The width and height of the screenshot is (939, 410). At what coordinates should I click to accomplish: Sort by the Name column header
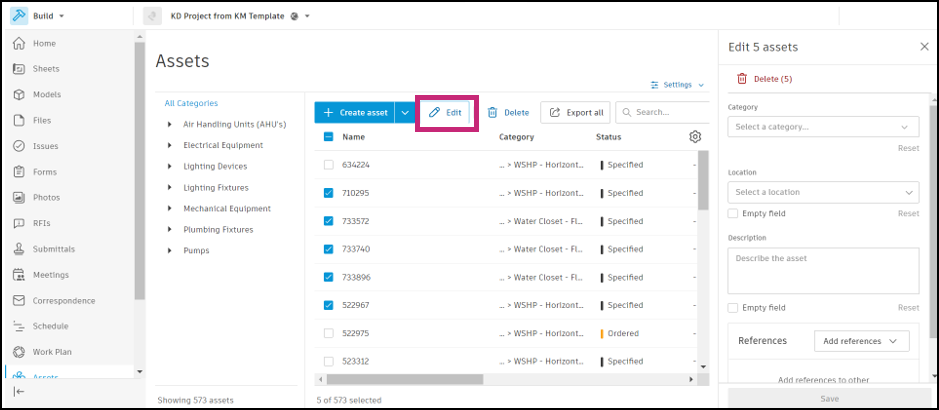point(353,136)
